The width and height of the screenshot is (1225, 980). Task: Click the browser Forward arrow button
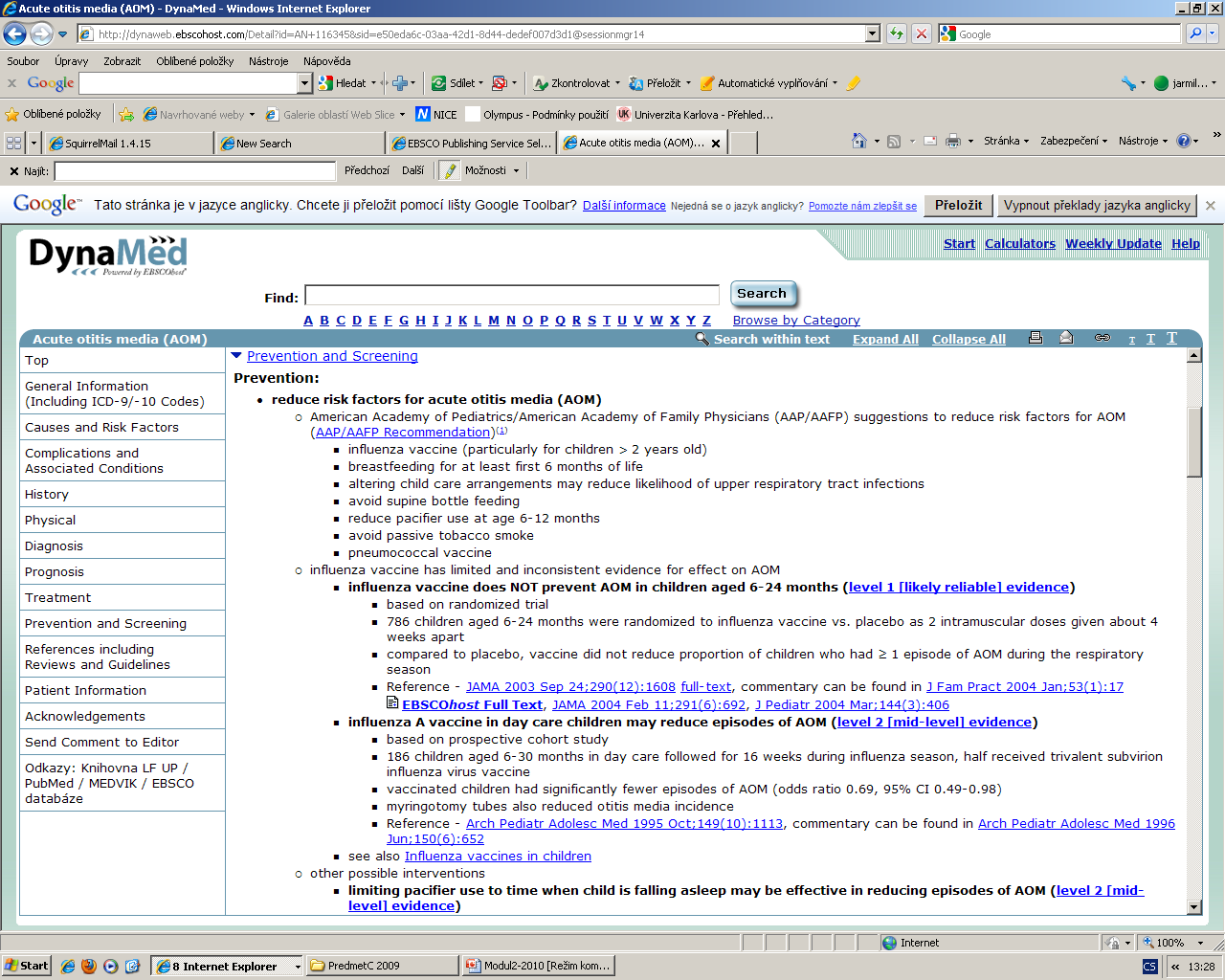click(x=41, y=34)
